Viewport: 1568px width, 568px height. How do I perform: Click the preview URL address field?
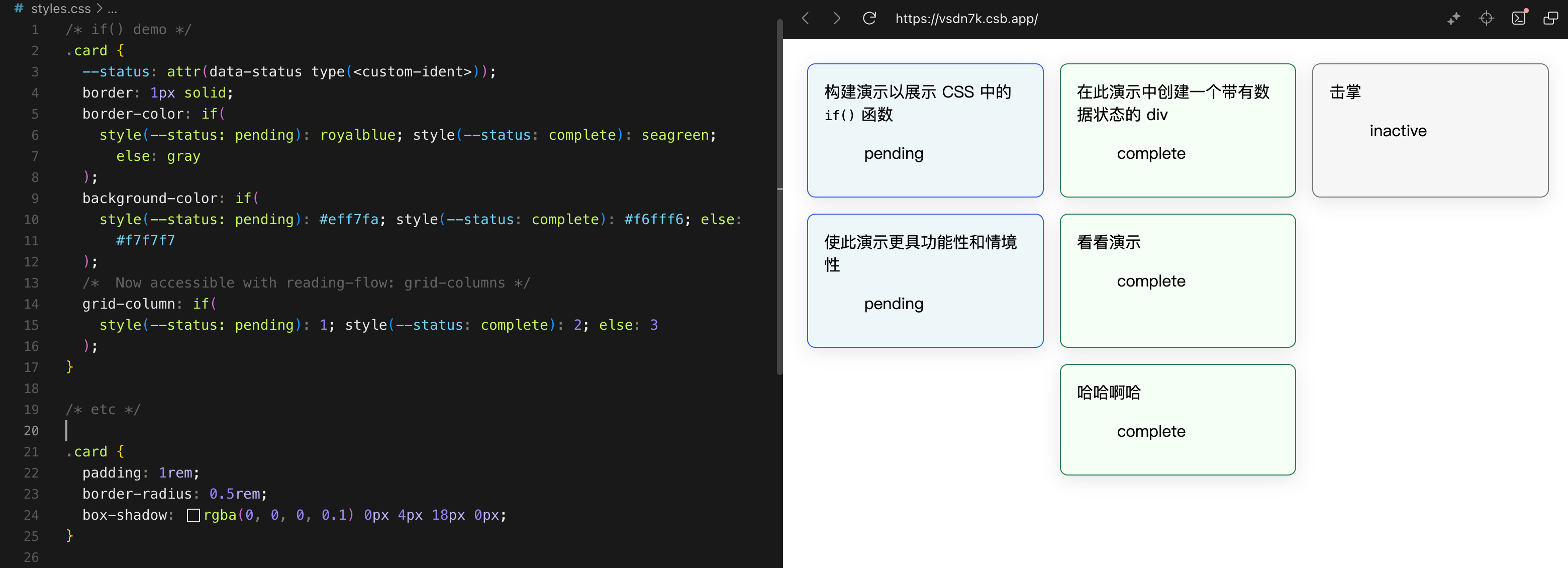coord(966,19)
